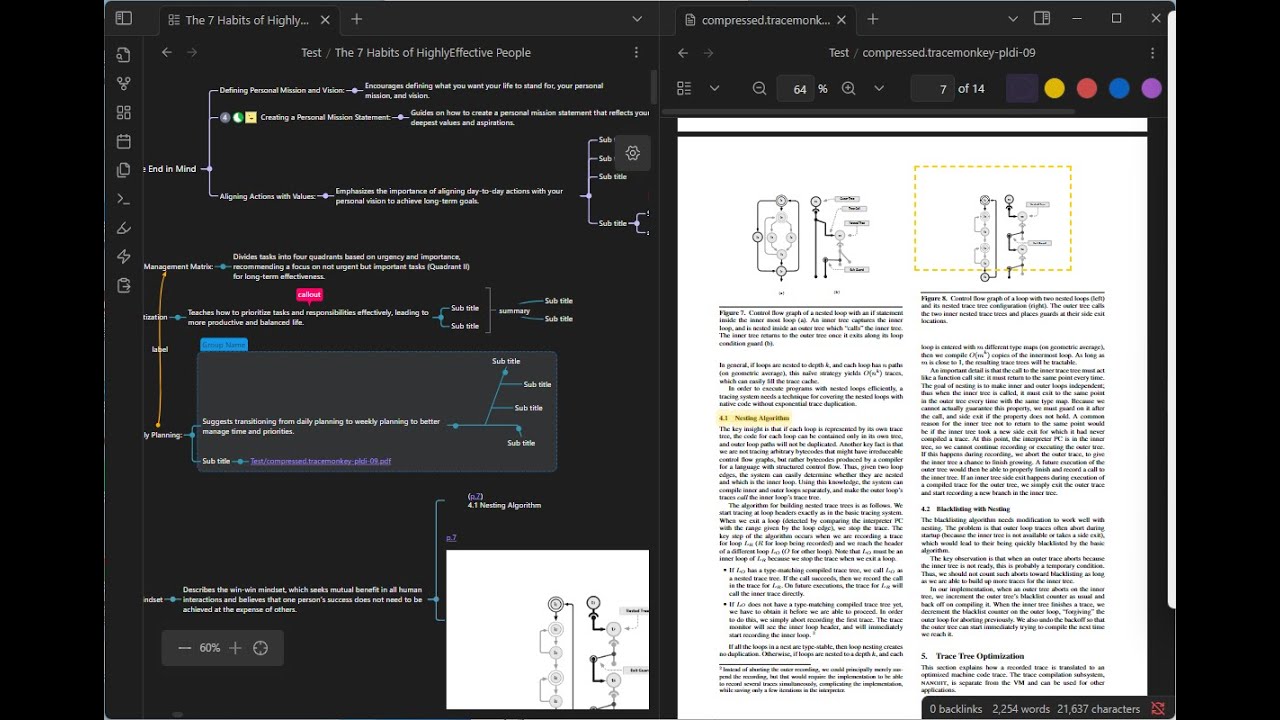Open mind map settings gear
1280x720 pixels.
(632, 153)
